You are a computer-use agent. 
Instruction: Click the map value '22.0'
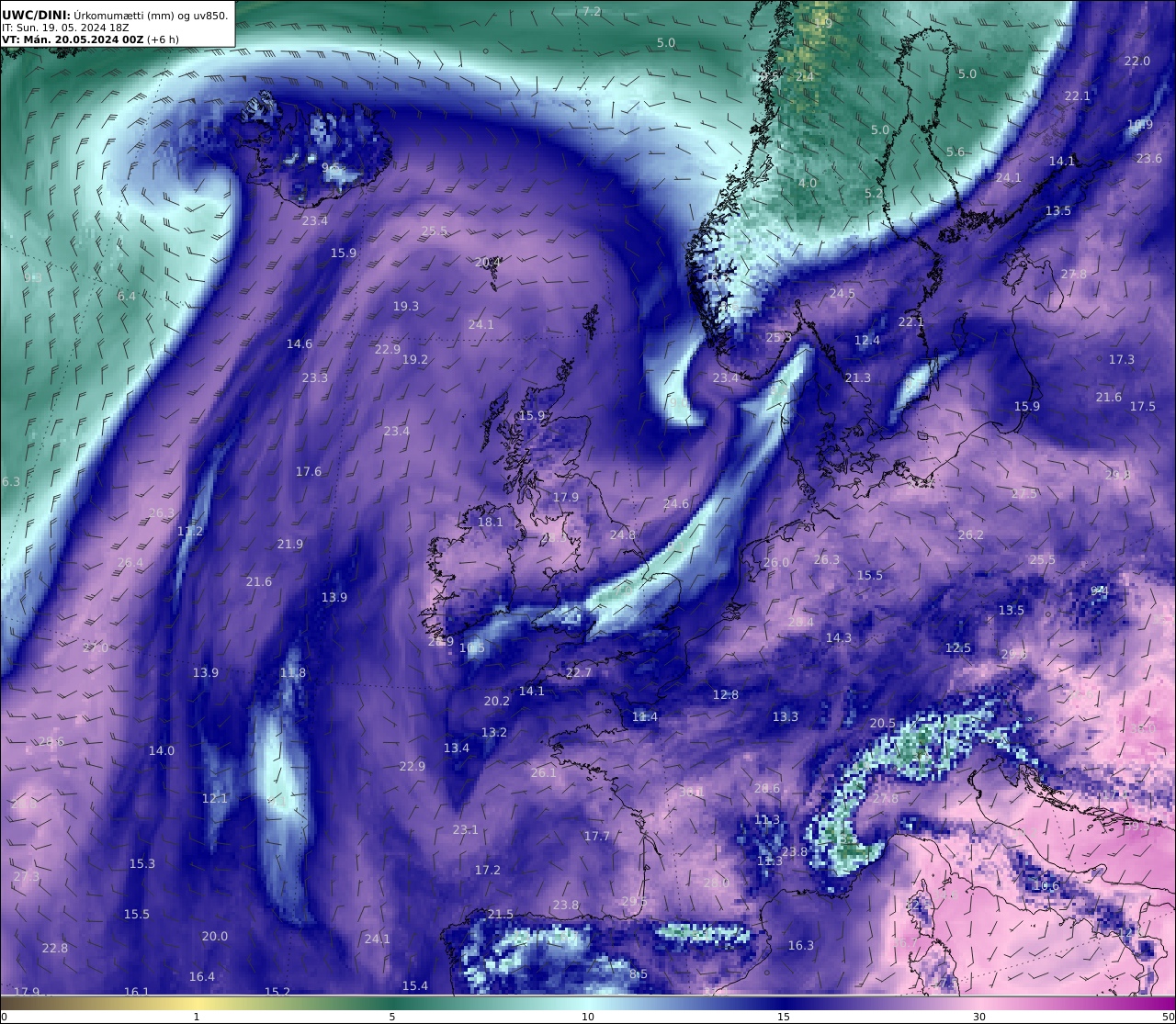tap(1137, 62)
